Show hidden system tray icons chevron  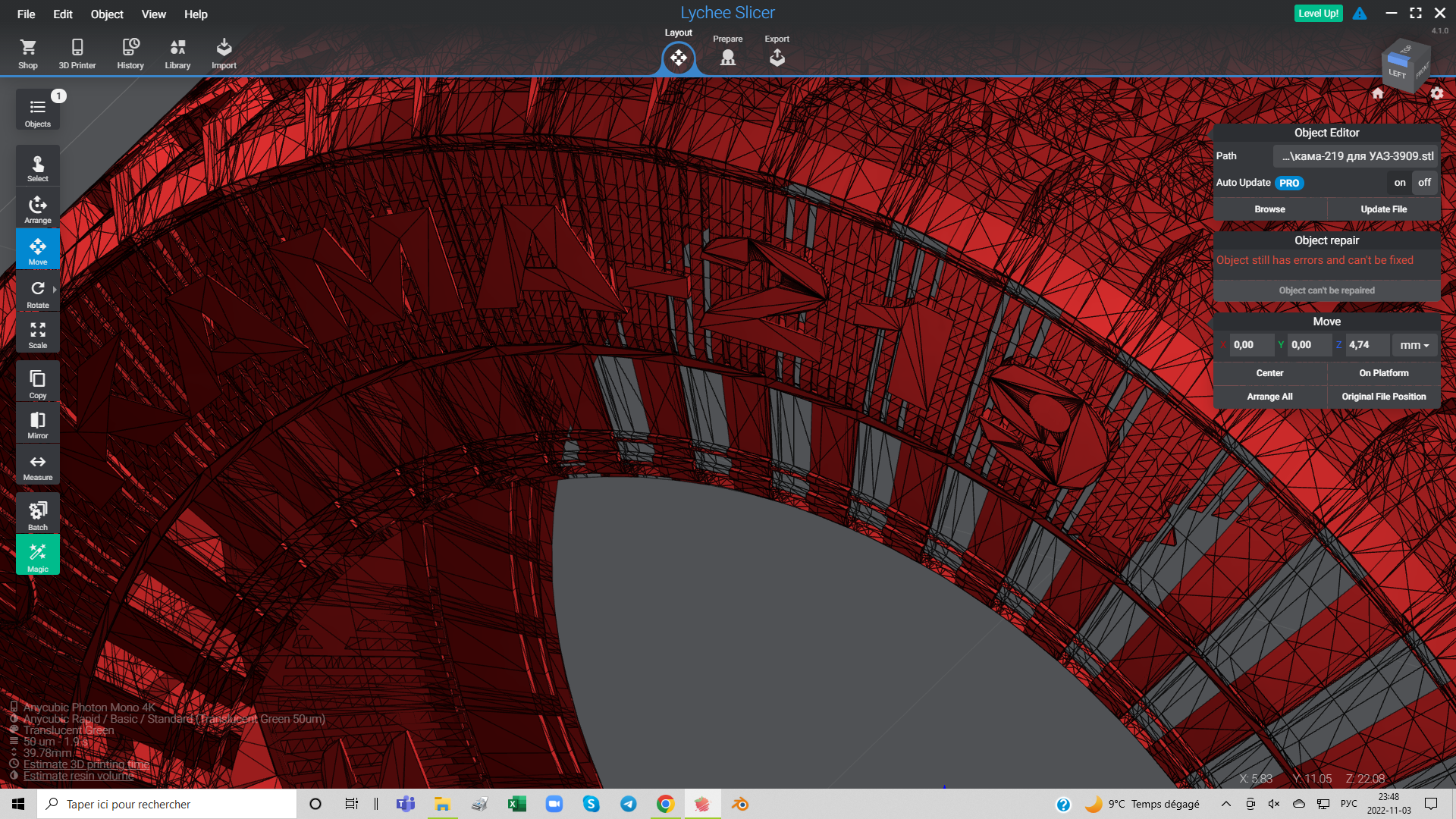tap(1225, 804)
